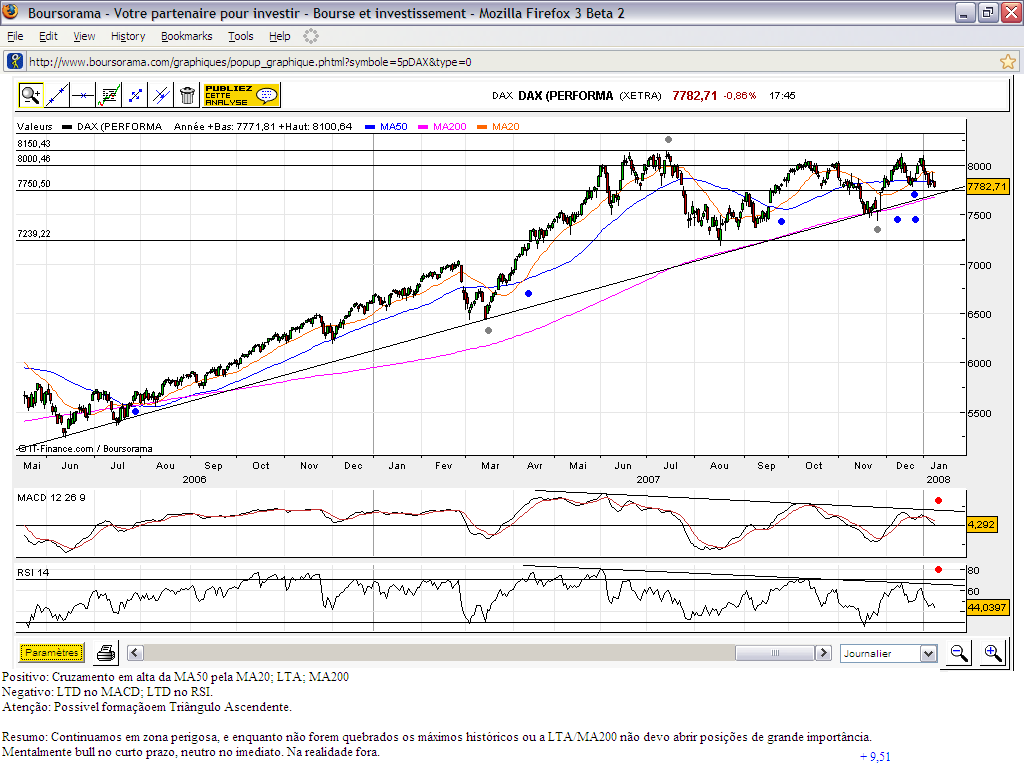Image resolution: width=1024 pixels, height=768 pixels.
Task: Click the MA50 blue legend swatch
Action: 370,127
